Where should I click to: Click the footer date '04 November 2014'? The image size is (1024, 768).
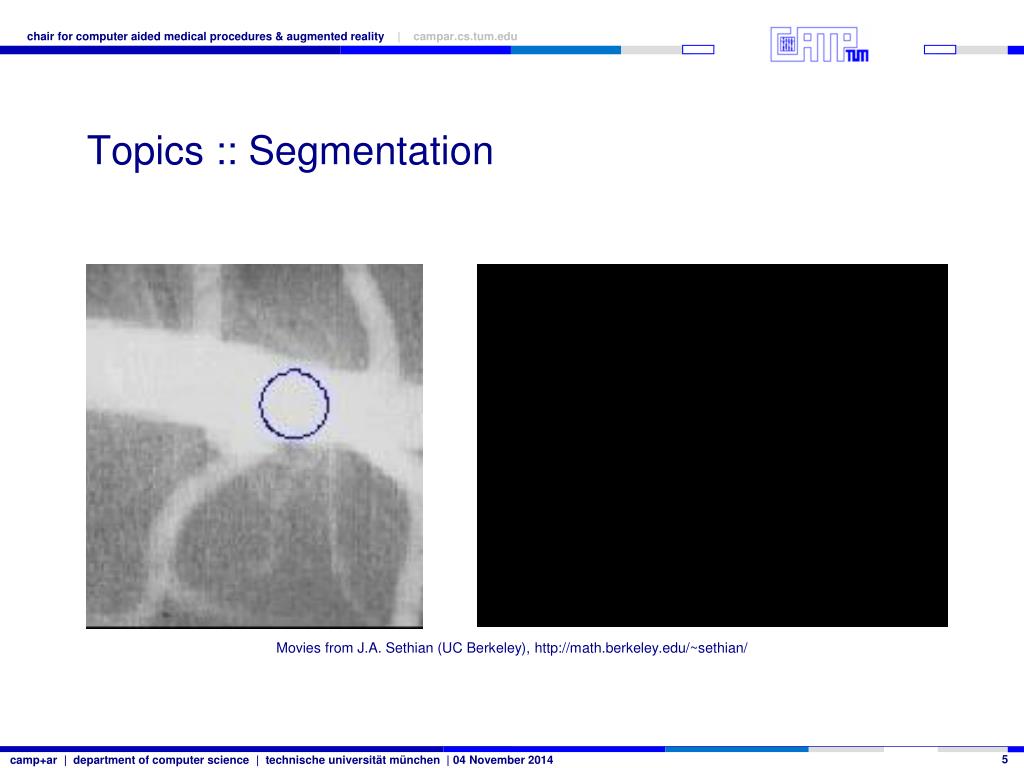[x=503, y=760]
